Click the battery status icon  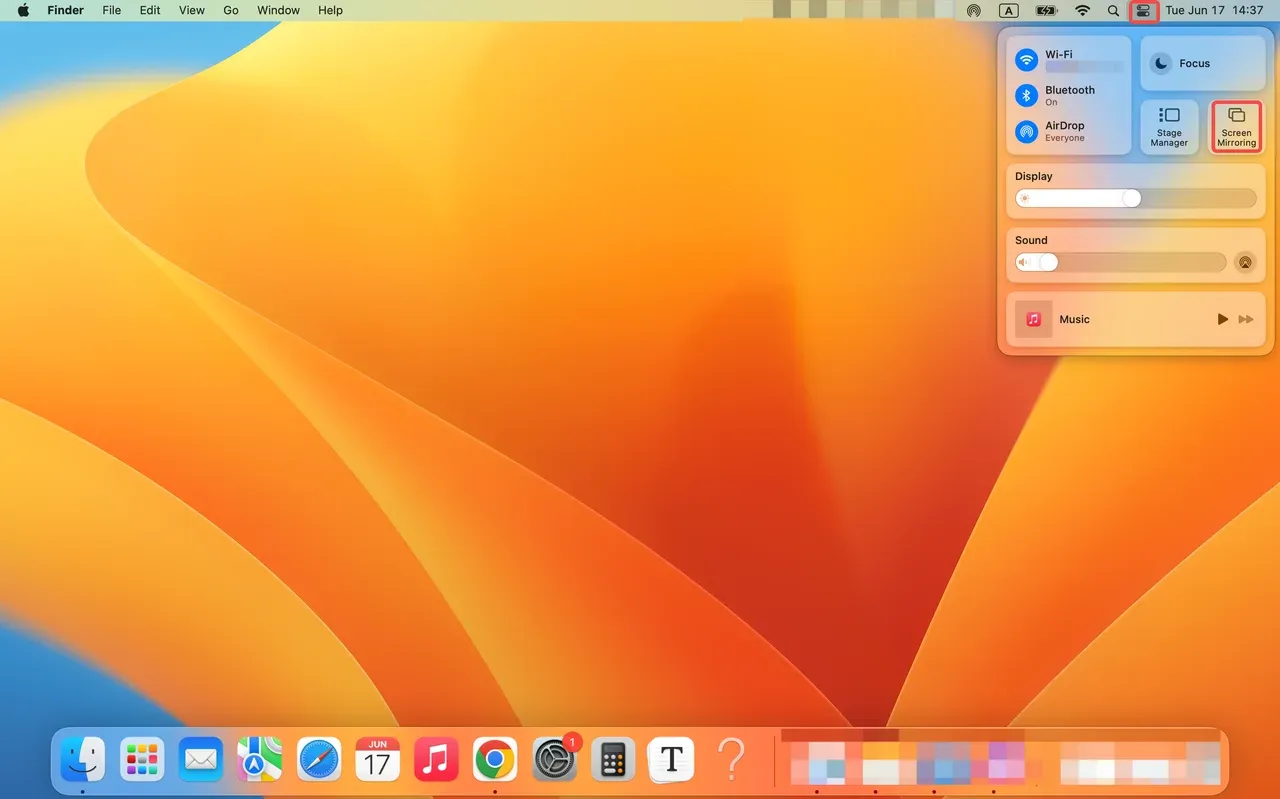click(1046, 11)
